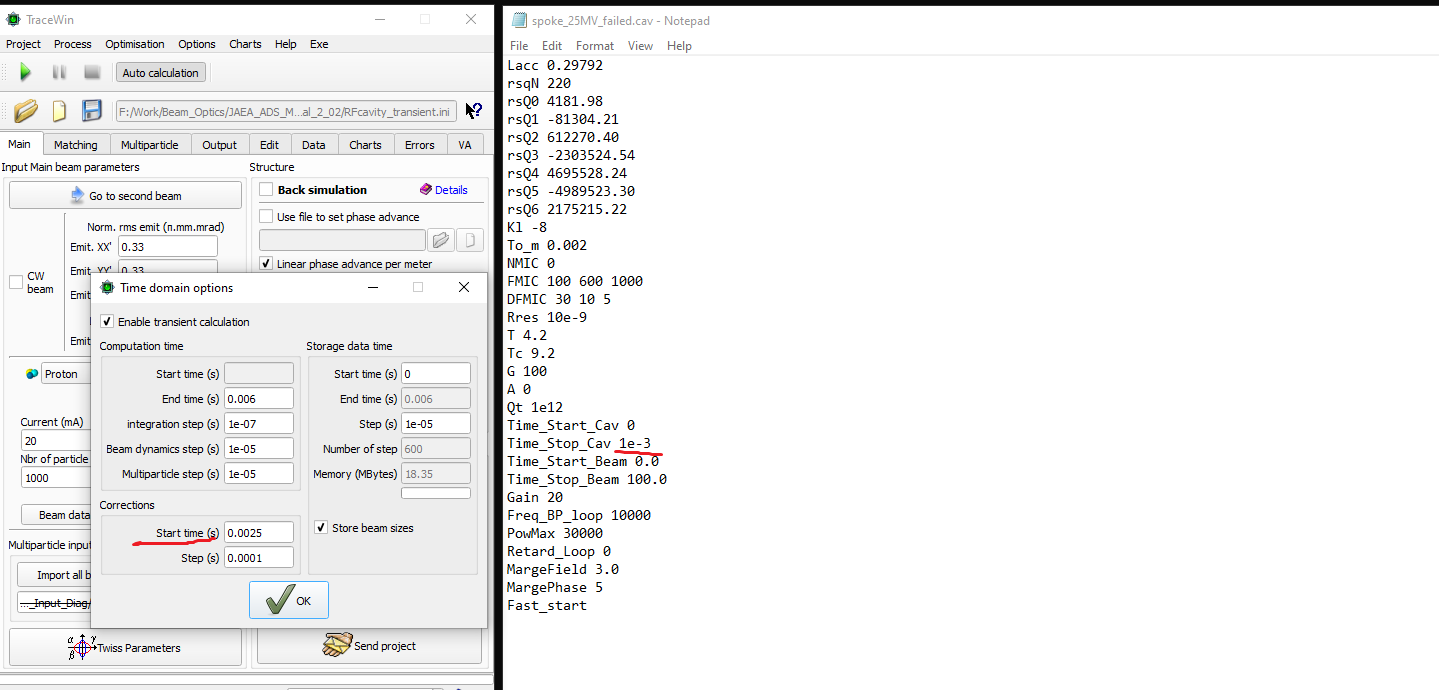This screenshot has height=690, width=1439.
Task: Toggle Enable transient calculation checkbox
Action: (x=107, y=322)
